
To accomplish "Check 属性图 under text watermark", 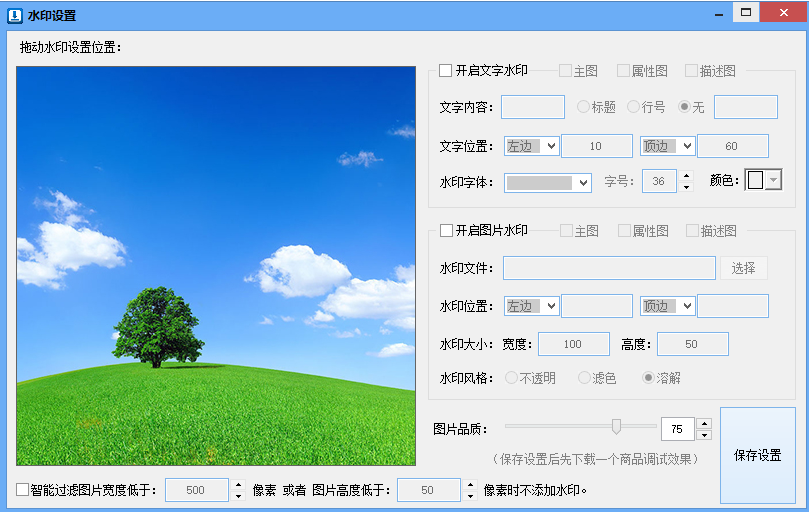I will (623, 71).
